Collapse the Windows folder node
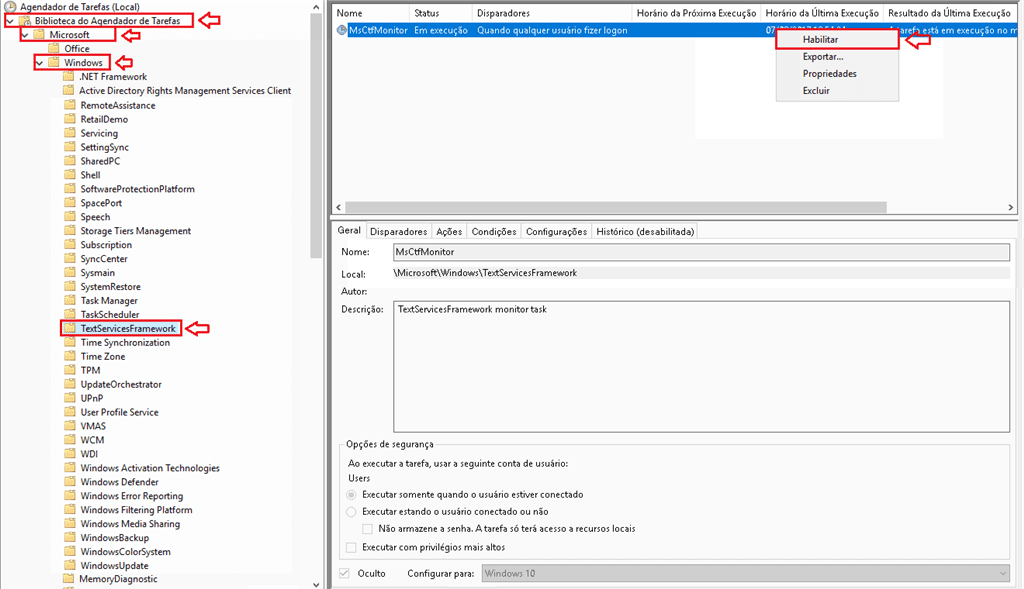The width and height of the screenshot is (1024, 589). 39,63
